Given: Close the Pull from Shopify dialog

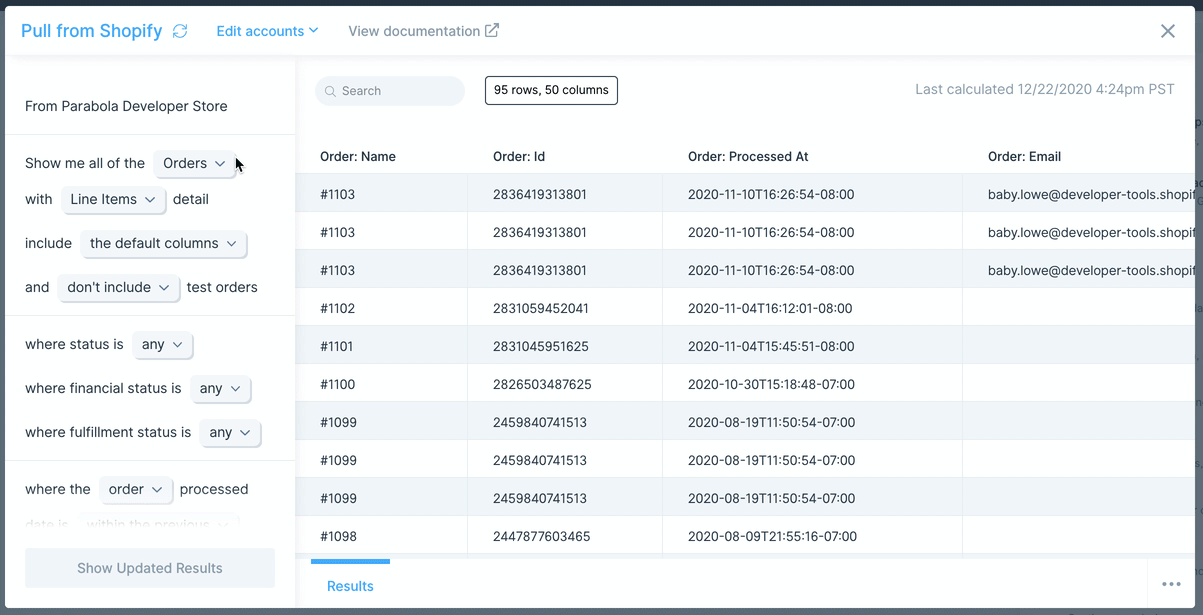Looking at the screenshot, I should click(1167, 31).
